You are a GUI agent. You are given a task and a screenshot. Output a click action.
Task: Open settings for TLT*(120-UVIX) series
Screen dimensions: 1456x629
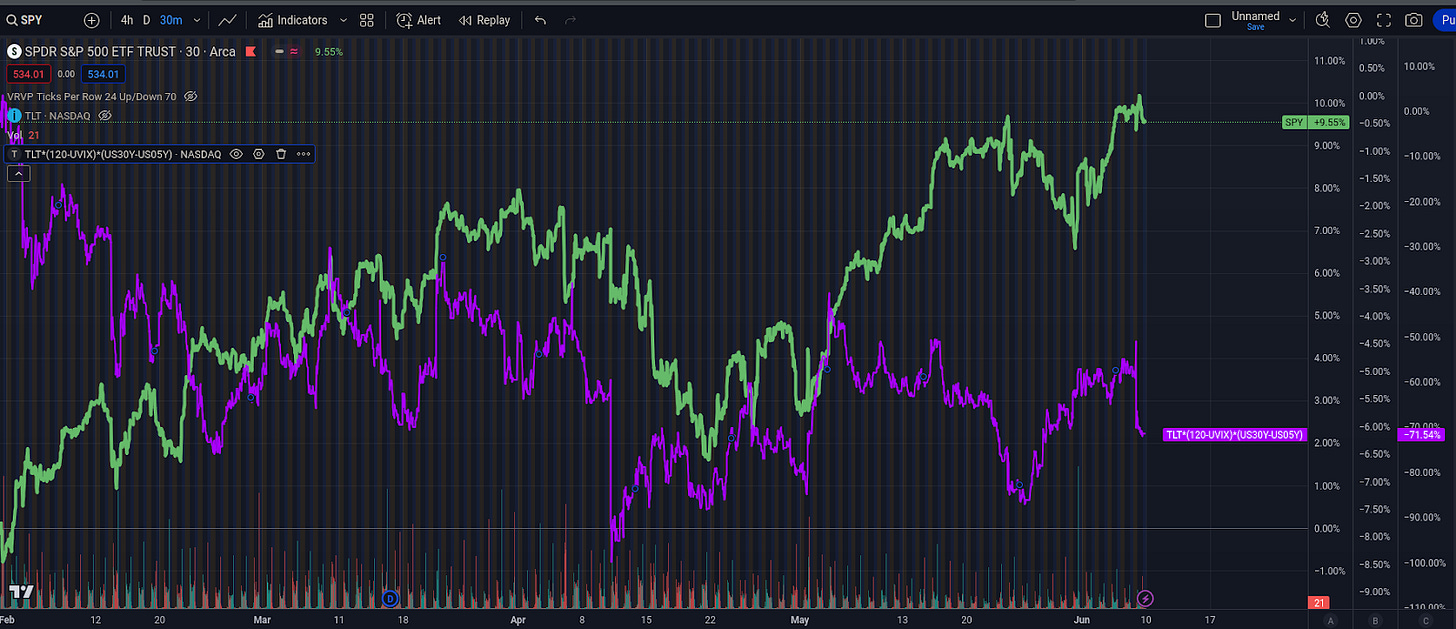point(259,154)
